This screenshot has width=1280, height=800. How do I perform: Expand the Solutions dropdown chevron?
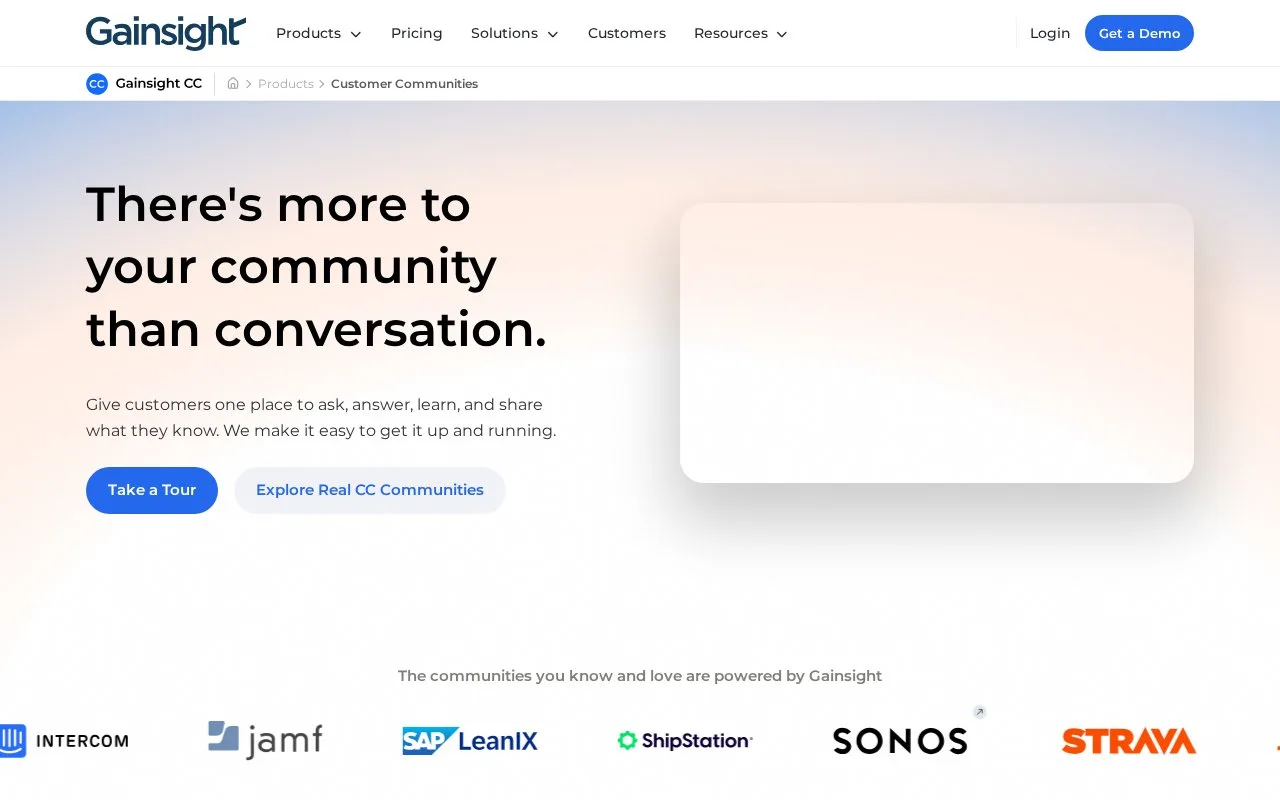pos(553,34)
